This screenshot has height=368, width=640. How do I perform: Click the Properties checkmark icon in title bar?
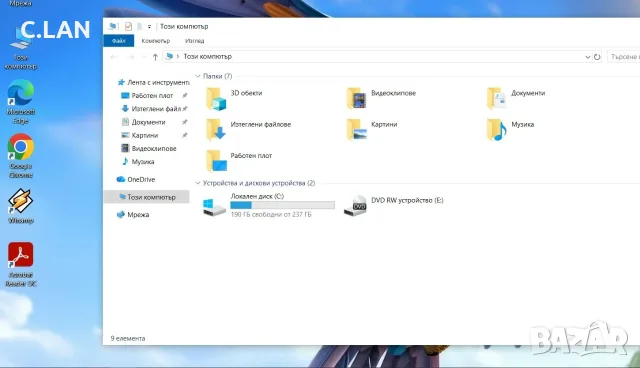click(x=128, y=27)
